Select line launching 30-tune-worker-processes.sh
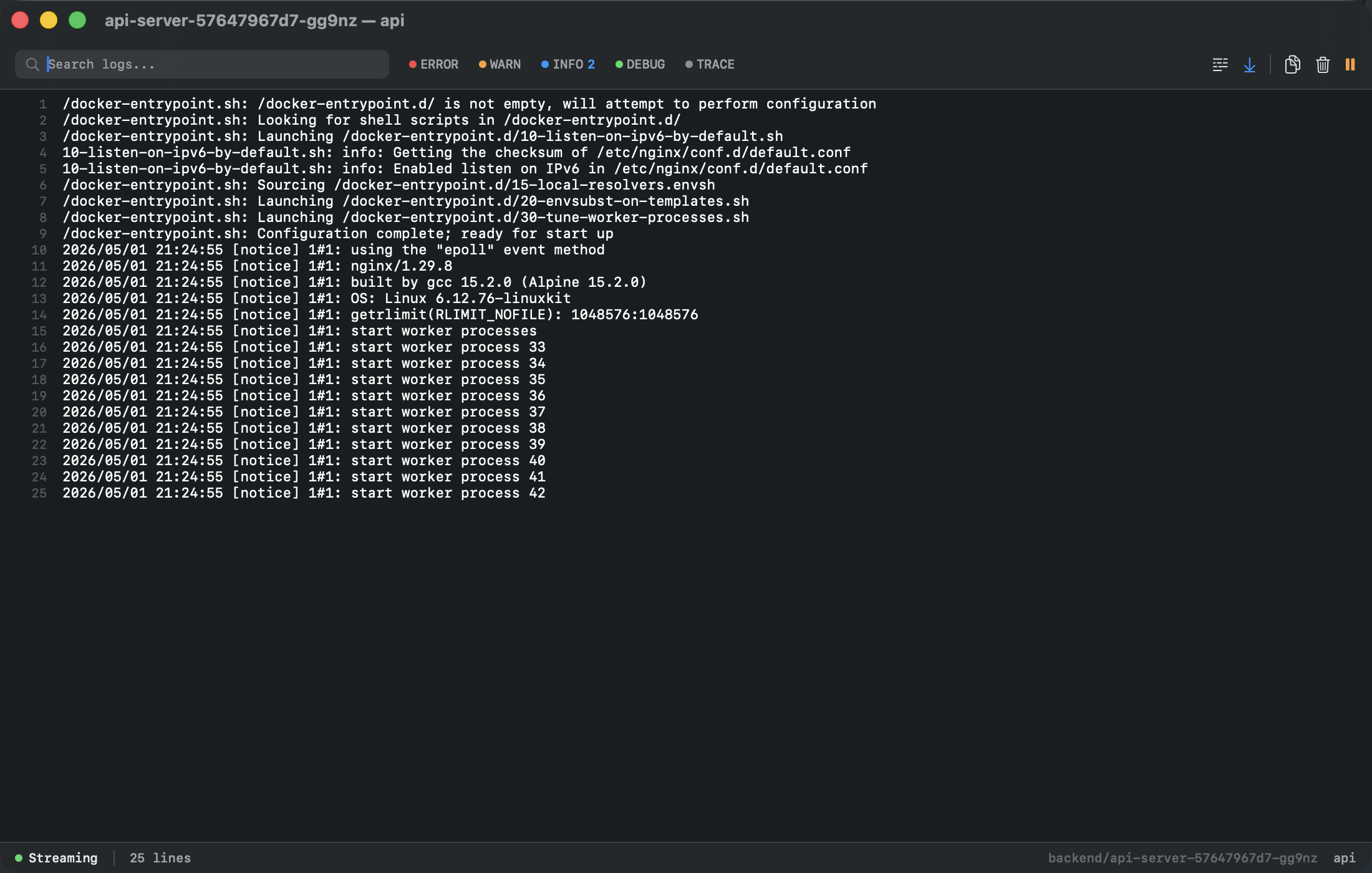 point(405,217)
